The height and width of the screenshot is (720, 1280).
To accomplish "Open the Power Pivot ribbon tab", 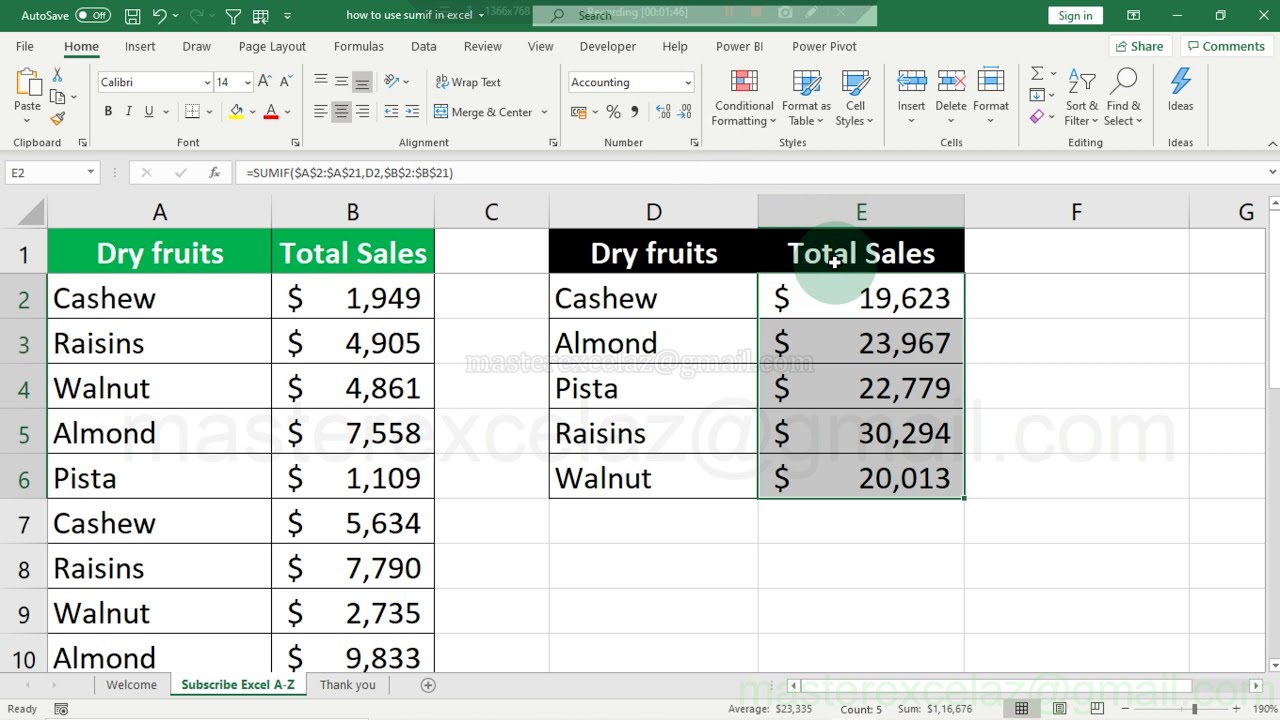I will pyautogui.click(x=824, y=46).
